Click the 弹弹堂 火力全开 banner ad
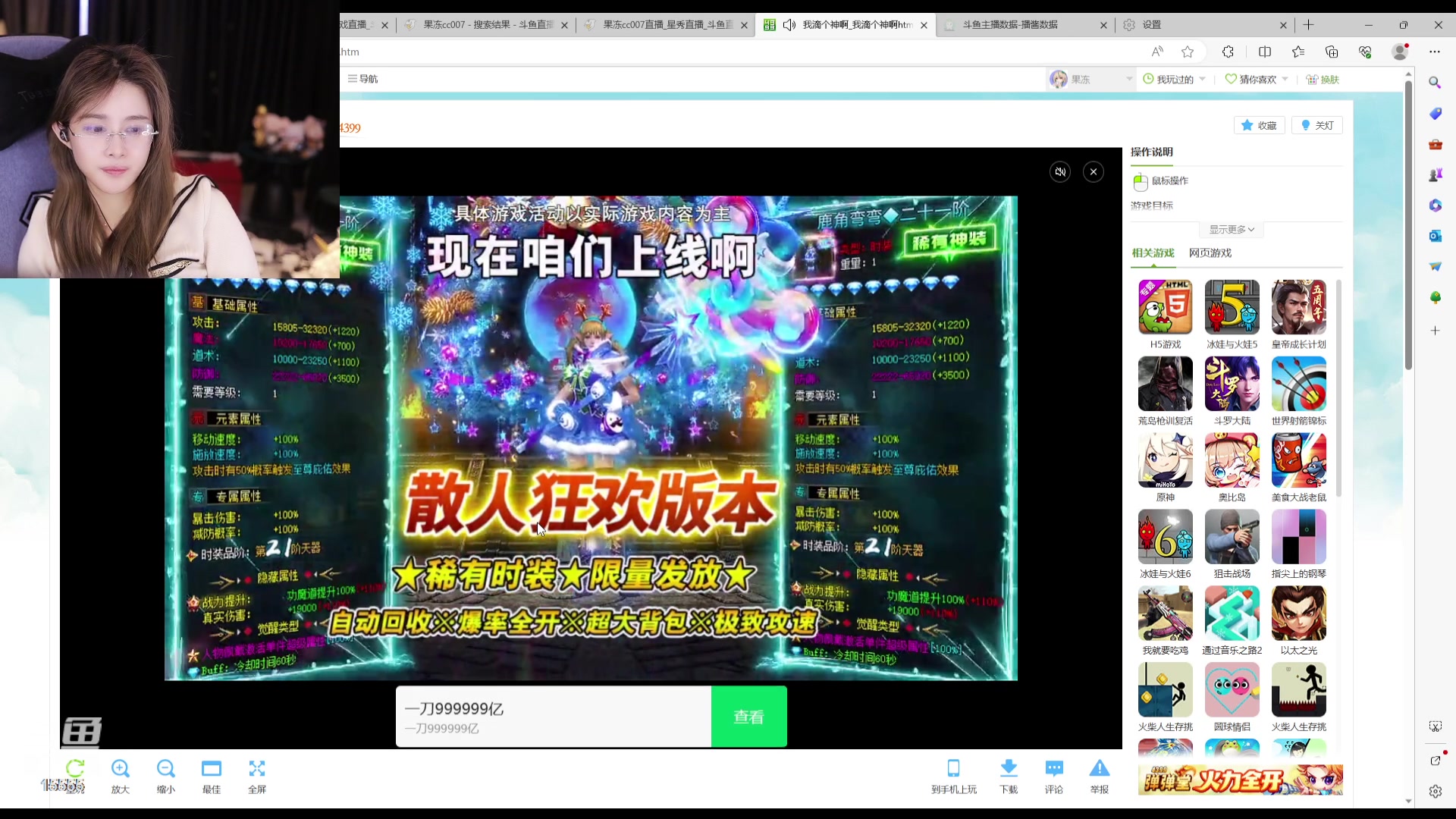The image size is (1456, 819). coord(1240,780)
